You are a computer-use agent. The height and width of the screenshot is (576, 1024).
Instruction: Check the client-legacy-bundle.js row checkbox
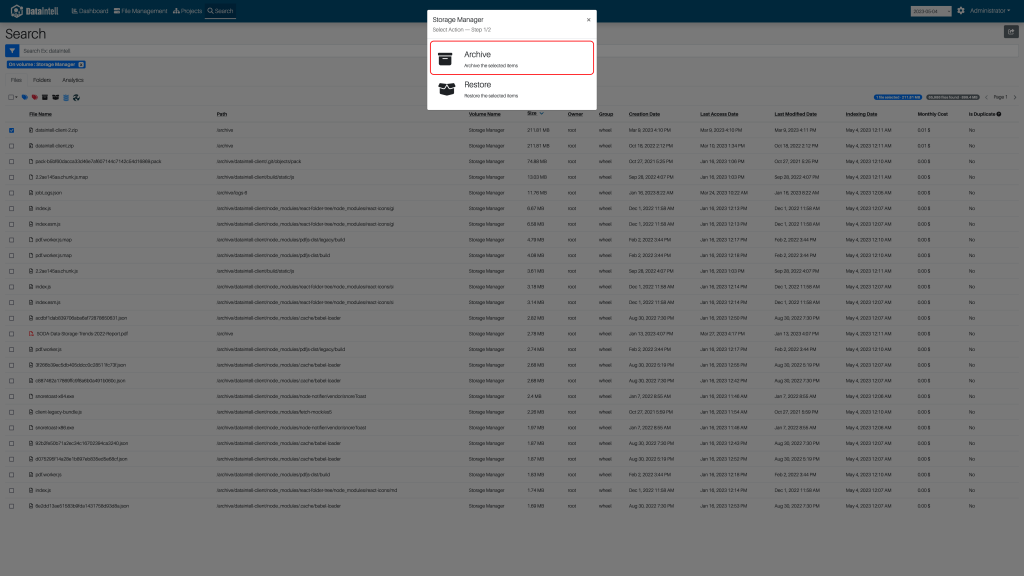[x=11, y=412]
